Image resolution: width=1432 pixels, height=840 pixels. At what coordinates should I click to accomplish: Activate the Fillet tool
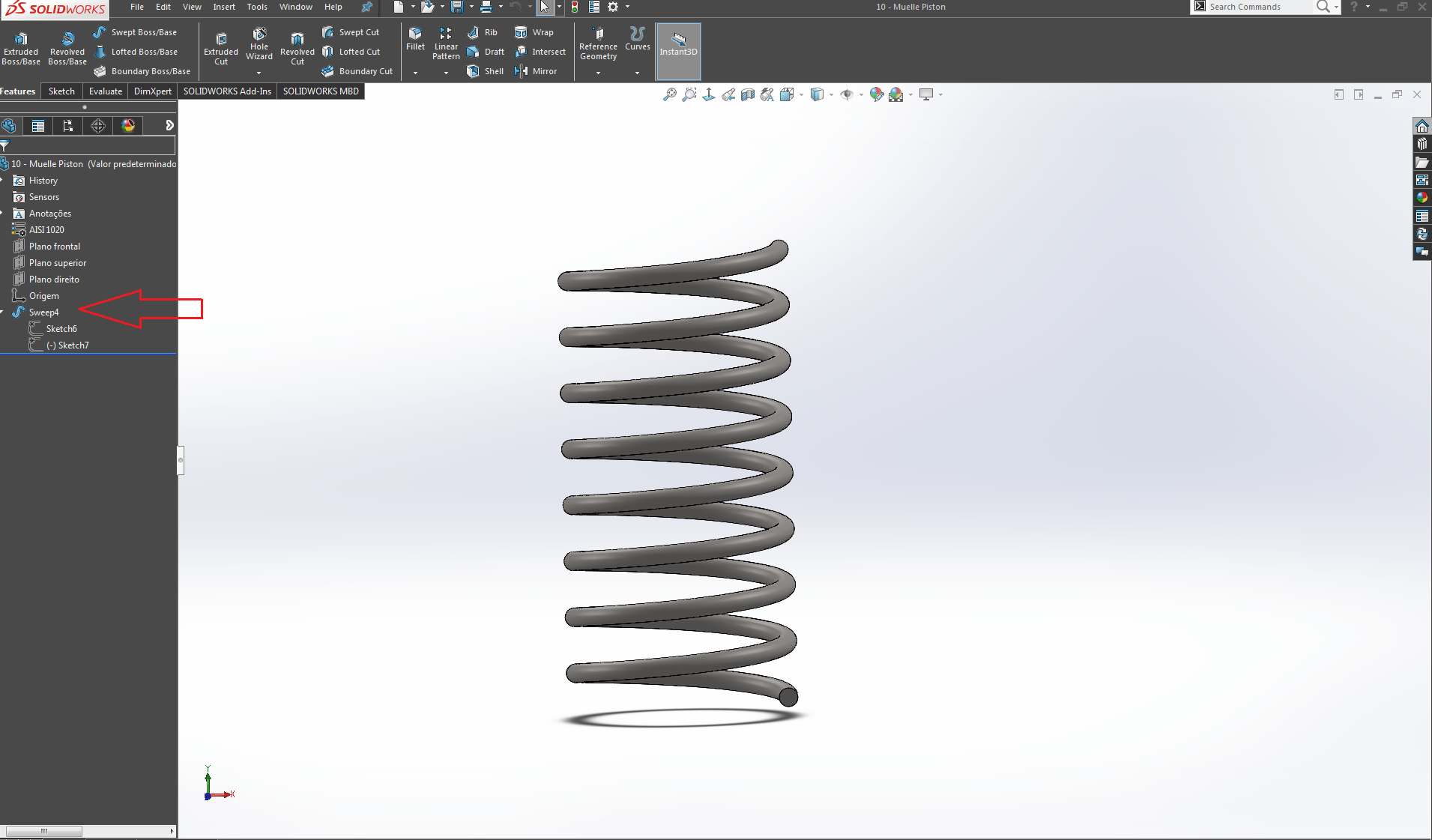[415, 41]
